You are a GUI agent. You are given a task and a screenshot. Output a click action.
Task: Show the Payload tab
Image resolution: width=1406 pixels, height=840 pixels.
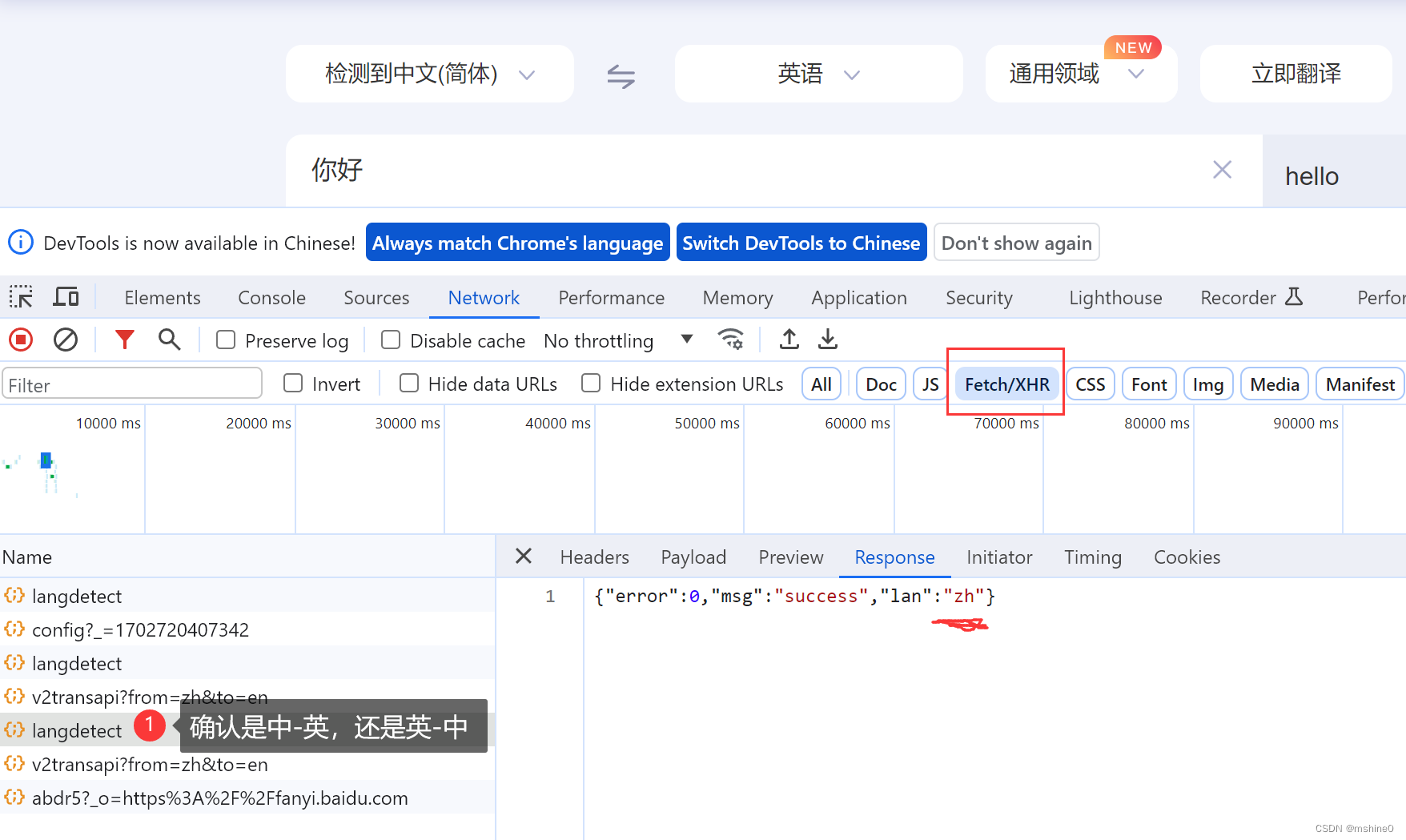click(693, 557)
